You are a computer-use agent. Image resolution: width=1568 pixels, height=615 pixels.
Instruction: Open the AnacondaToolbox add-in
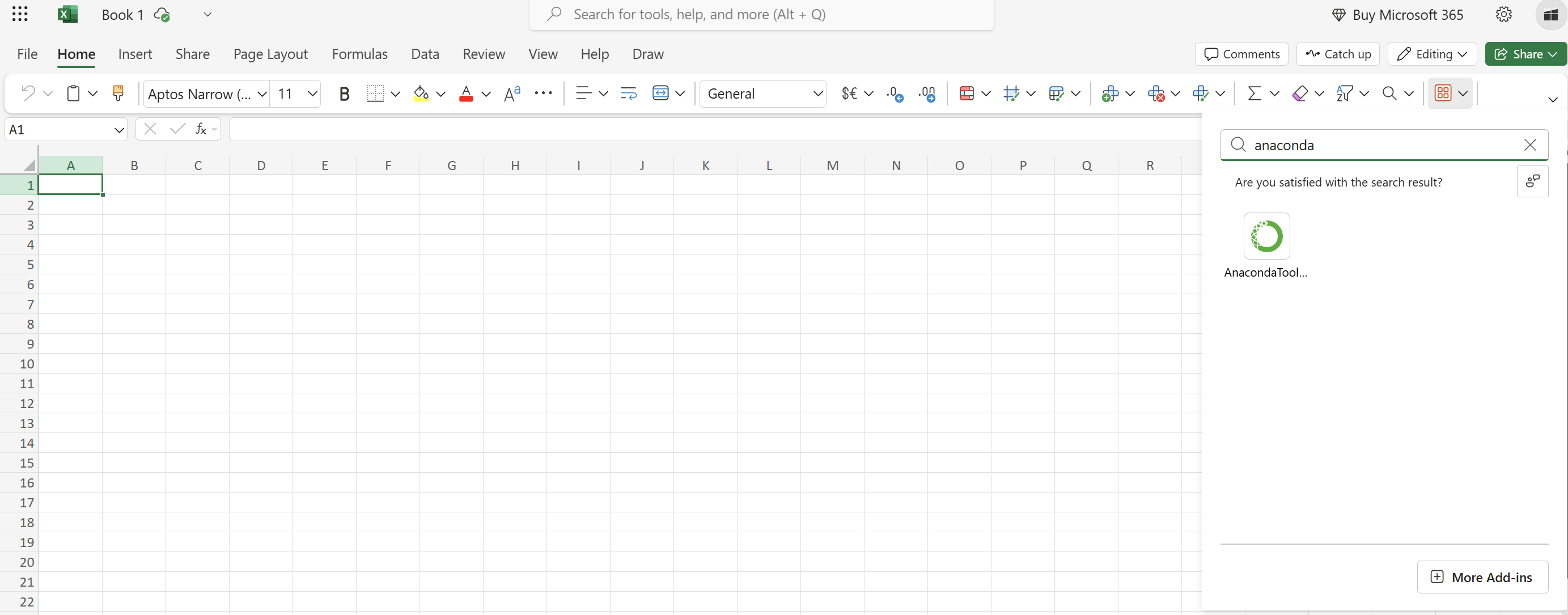pyautogui.click(x=1266, y=245)
